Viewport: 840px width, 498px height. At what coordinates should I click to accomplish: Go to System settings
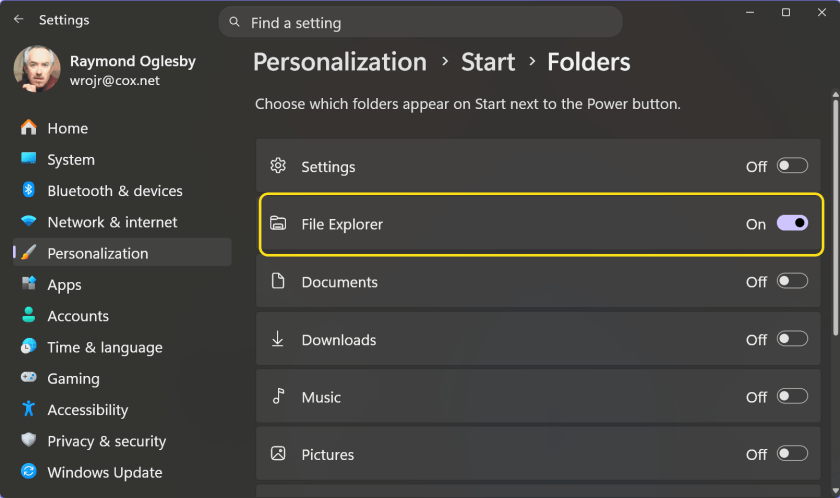122,160
